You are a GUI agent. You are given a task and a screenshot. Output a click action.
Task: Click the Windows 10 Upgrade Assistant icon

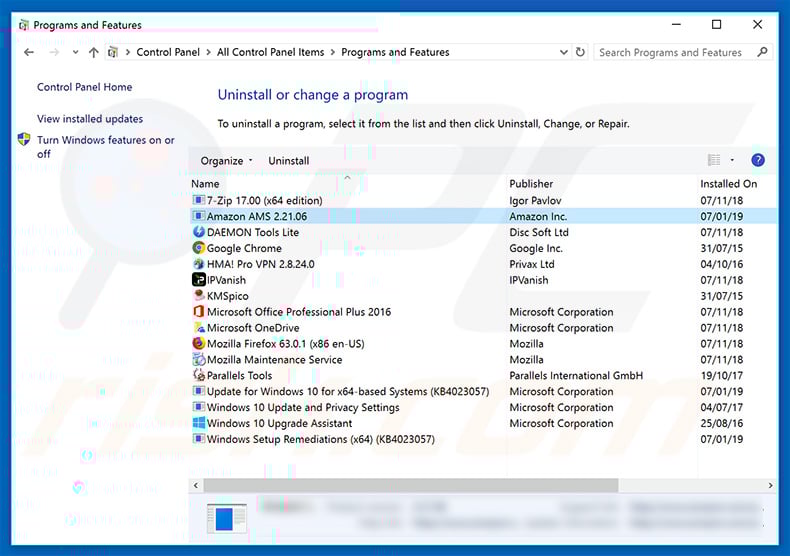point(199,423)
